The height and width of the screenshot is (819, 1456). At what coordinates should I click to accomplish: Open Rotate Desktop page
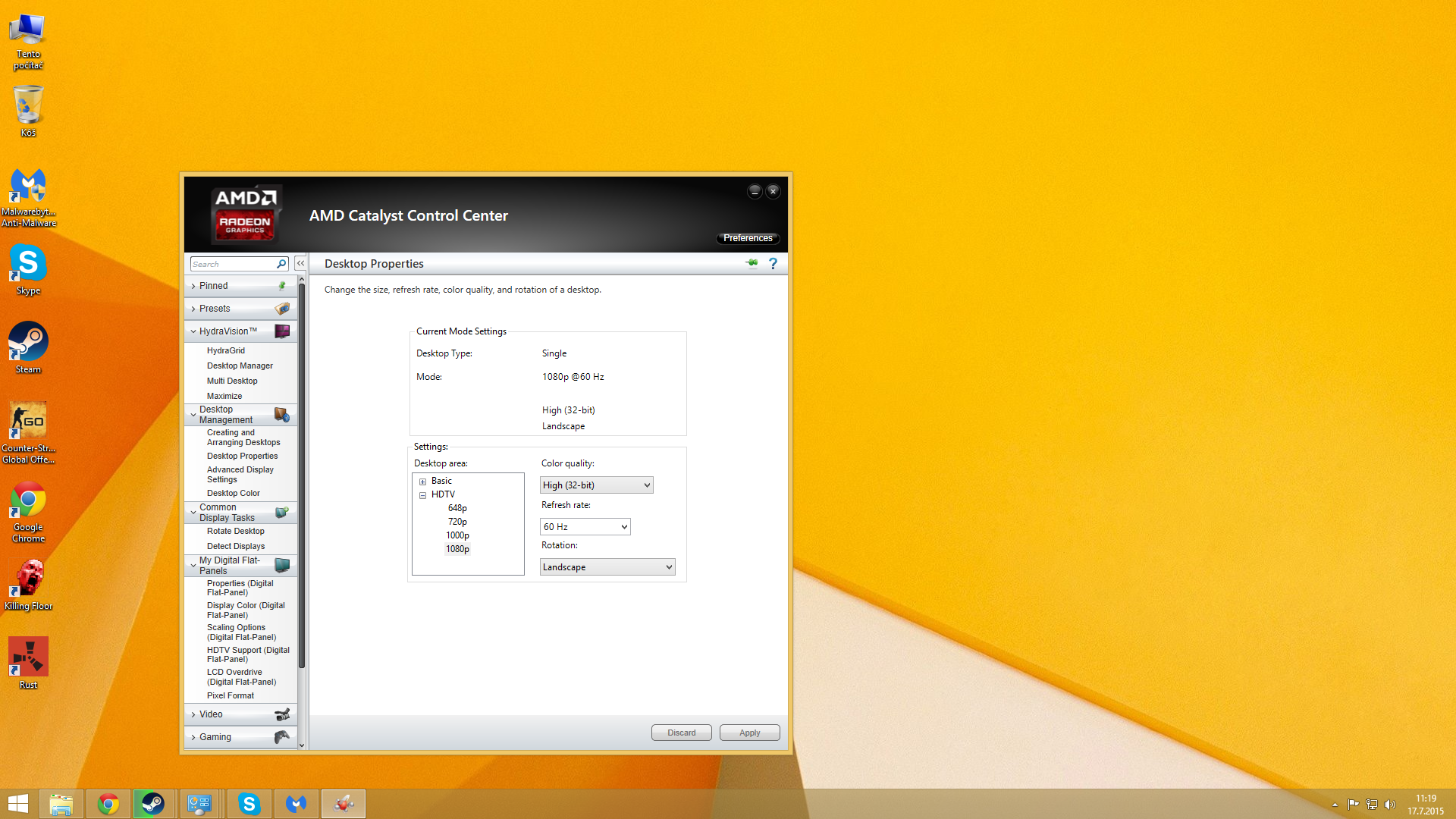pyautogui.click(x=235, y=531)
